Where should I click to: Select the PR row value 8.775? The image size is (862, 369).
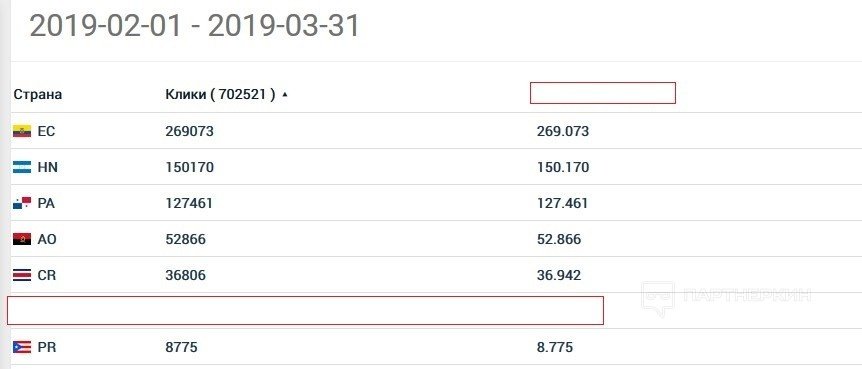click(x=555, y=348)
